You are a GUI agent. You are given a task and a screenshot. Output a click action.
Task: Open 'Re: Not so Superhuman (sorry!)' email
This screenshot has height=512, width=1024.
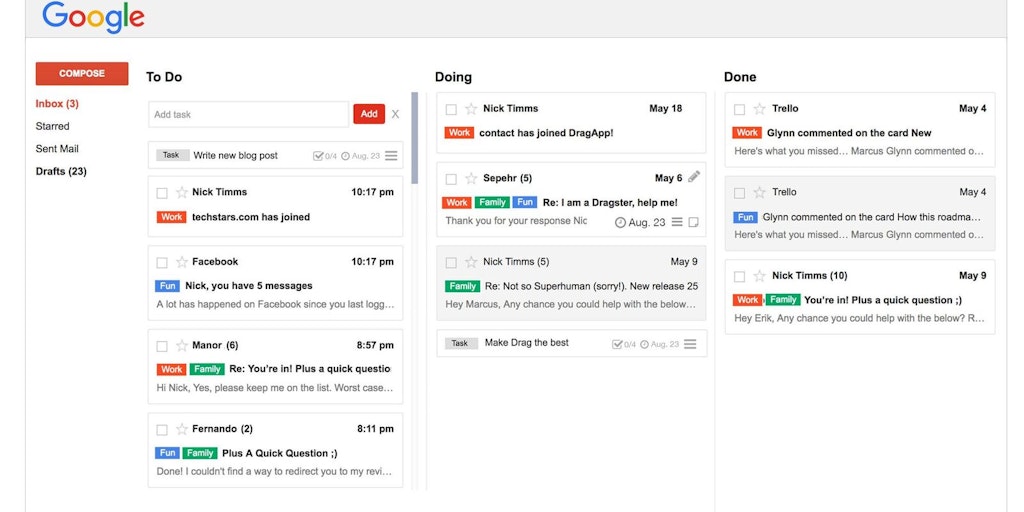[591, 286]
